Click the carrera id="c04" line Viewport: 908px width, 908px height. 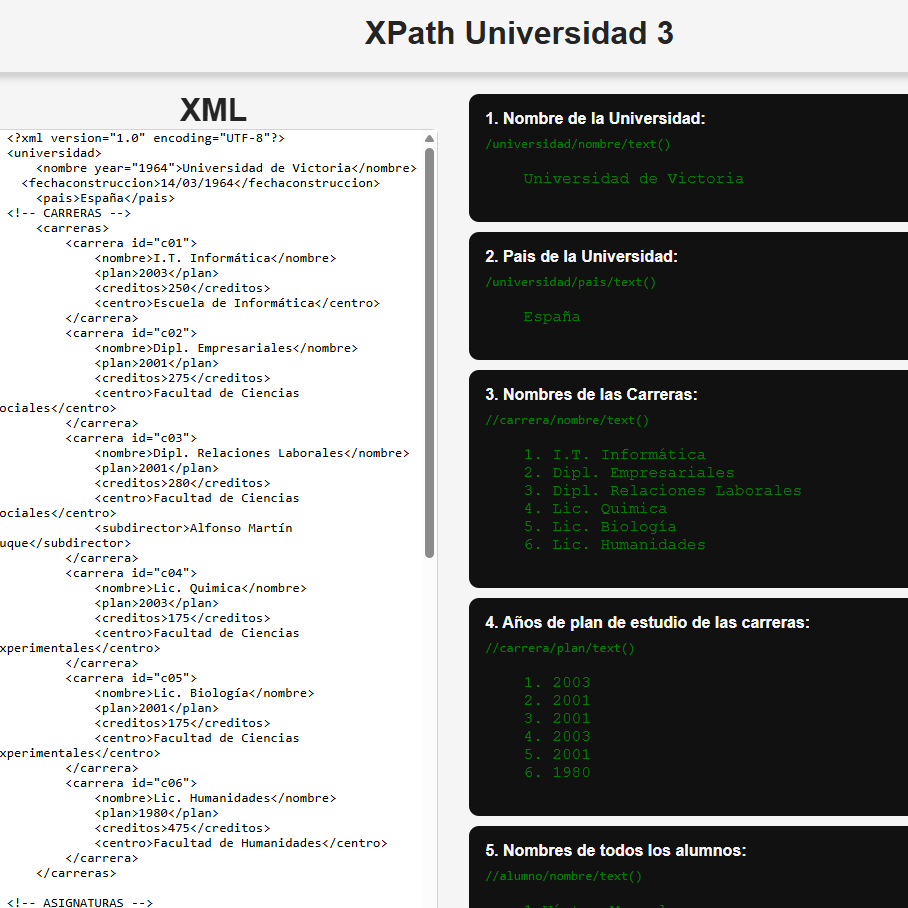(x=131, y=573)
